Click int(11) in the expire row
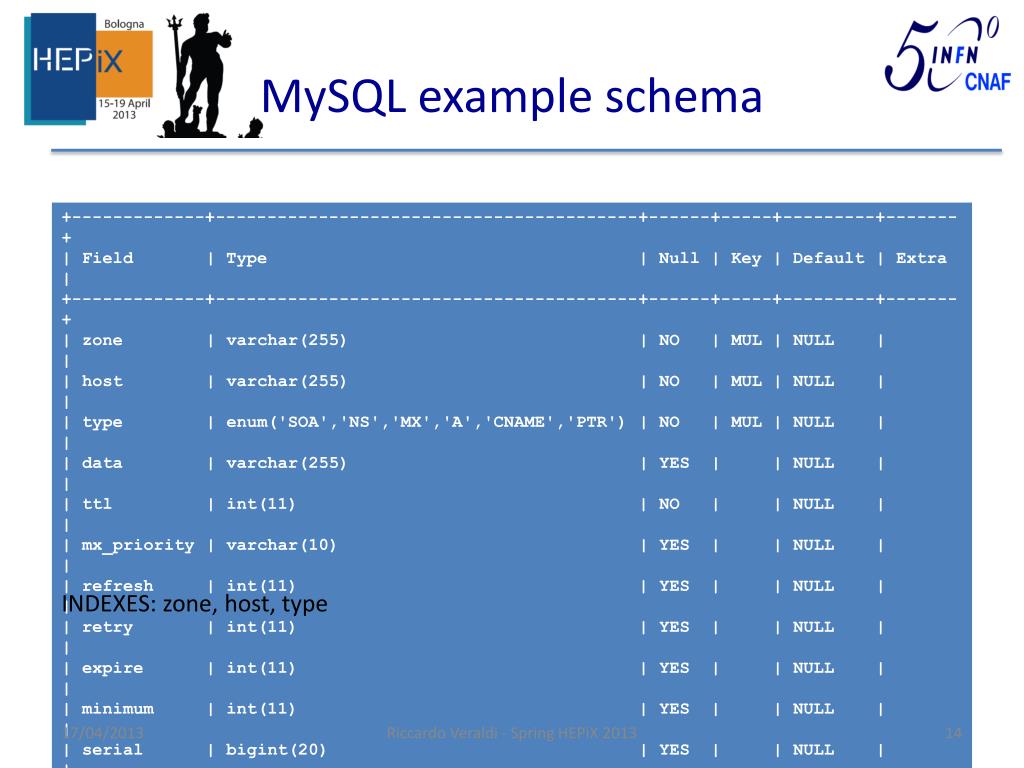Viewport: 1024px width, 768px height. pos(261,668)
